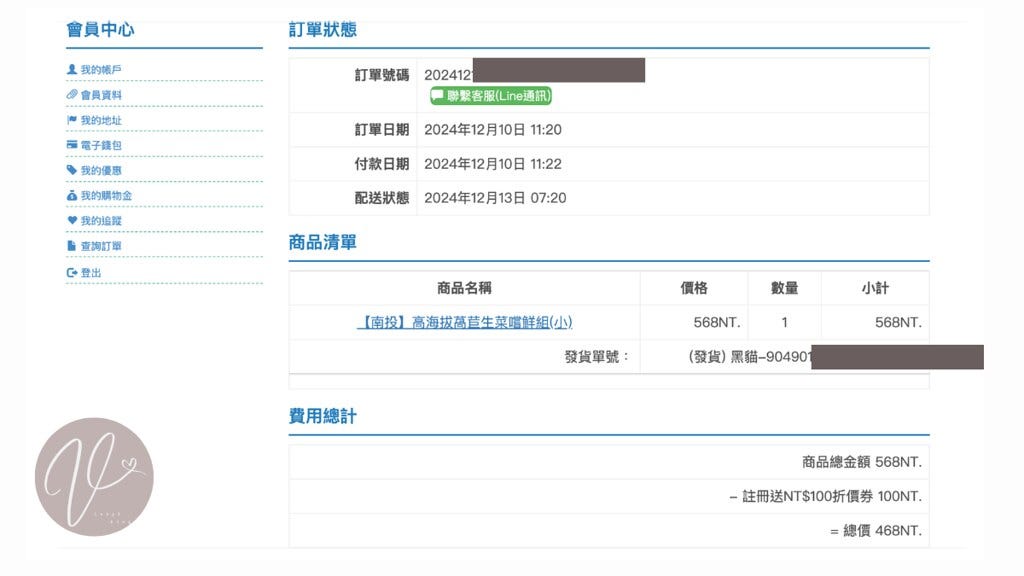Image resolution: width=1024 pixels, height=576 pixels.
Task: Select the 我的追蹤 sidebar text label
Action: (102, 221)
